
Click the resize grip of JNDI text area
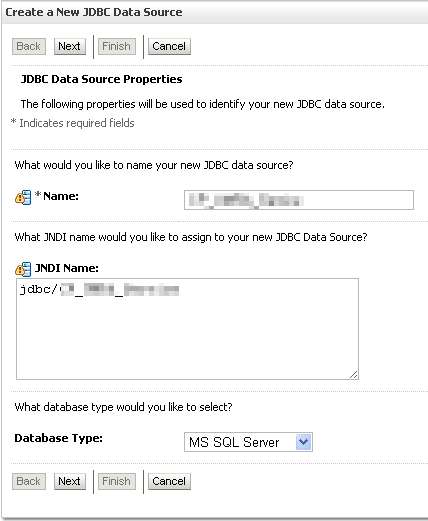[354, 375]
